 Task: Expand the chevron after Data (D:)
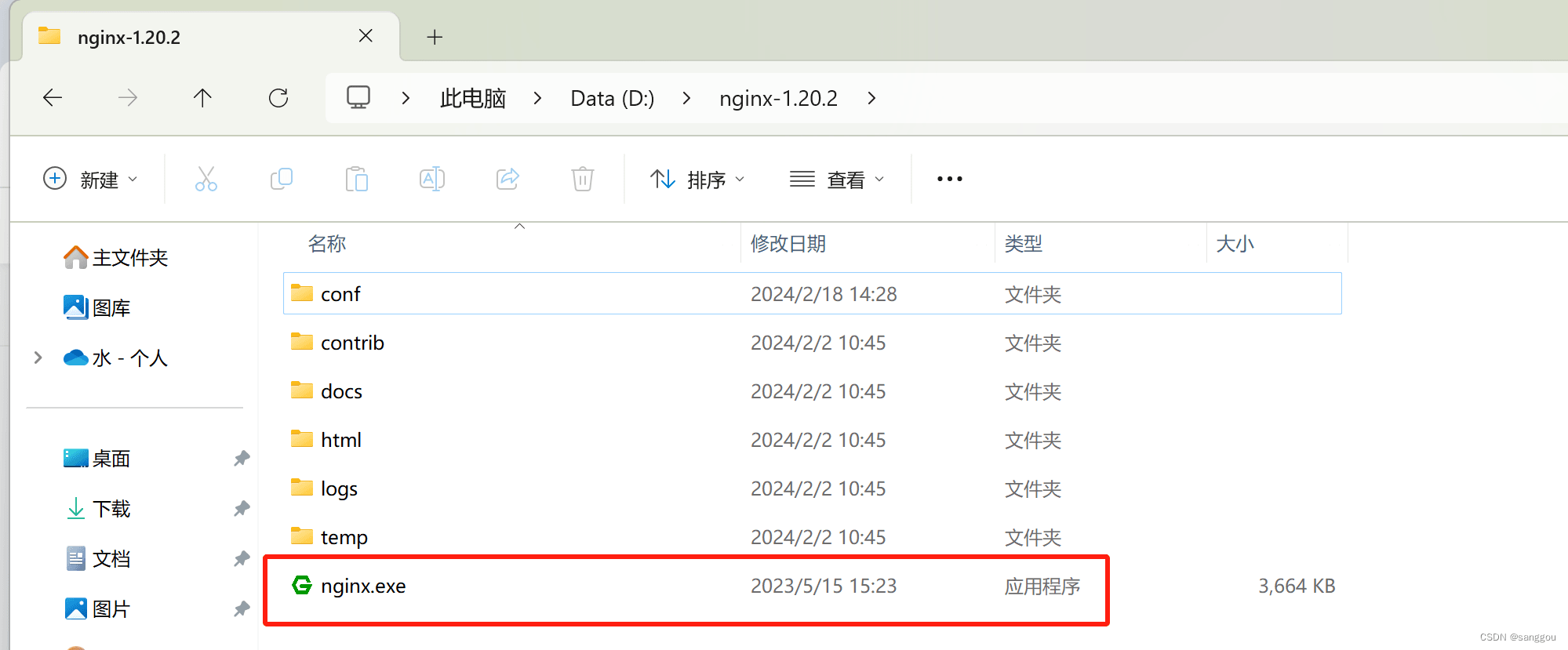coord(686,98)
